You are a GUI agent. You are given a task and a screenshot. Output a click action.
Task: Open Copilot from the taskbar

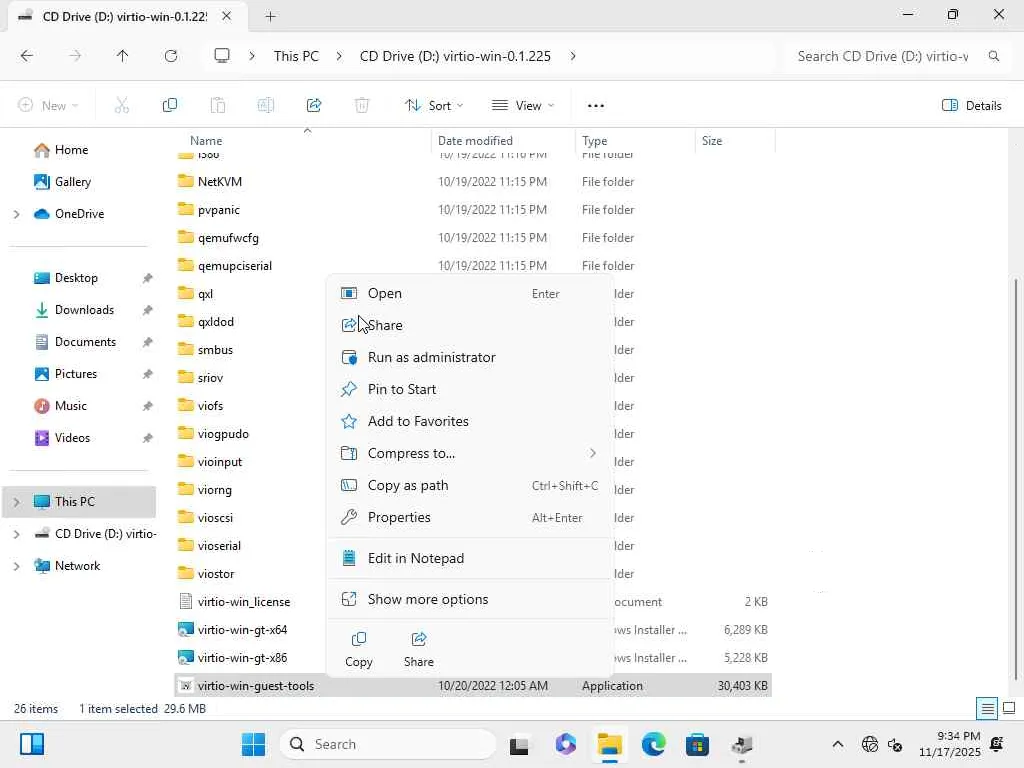tap(566, 744)
